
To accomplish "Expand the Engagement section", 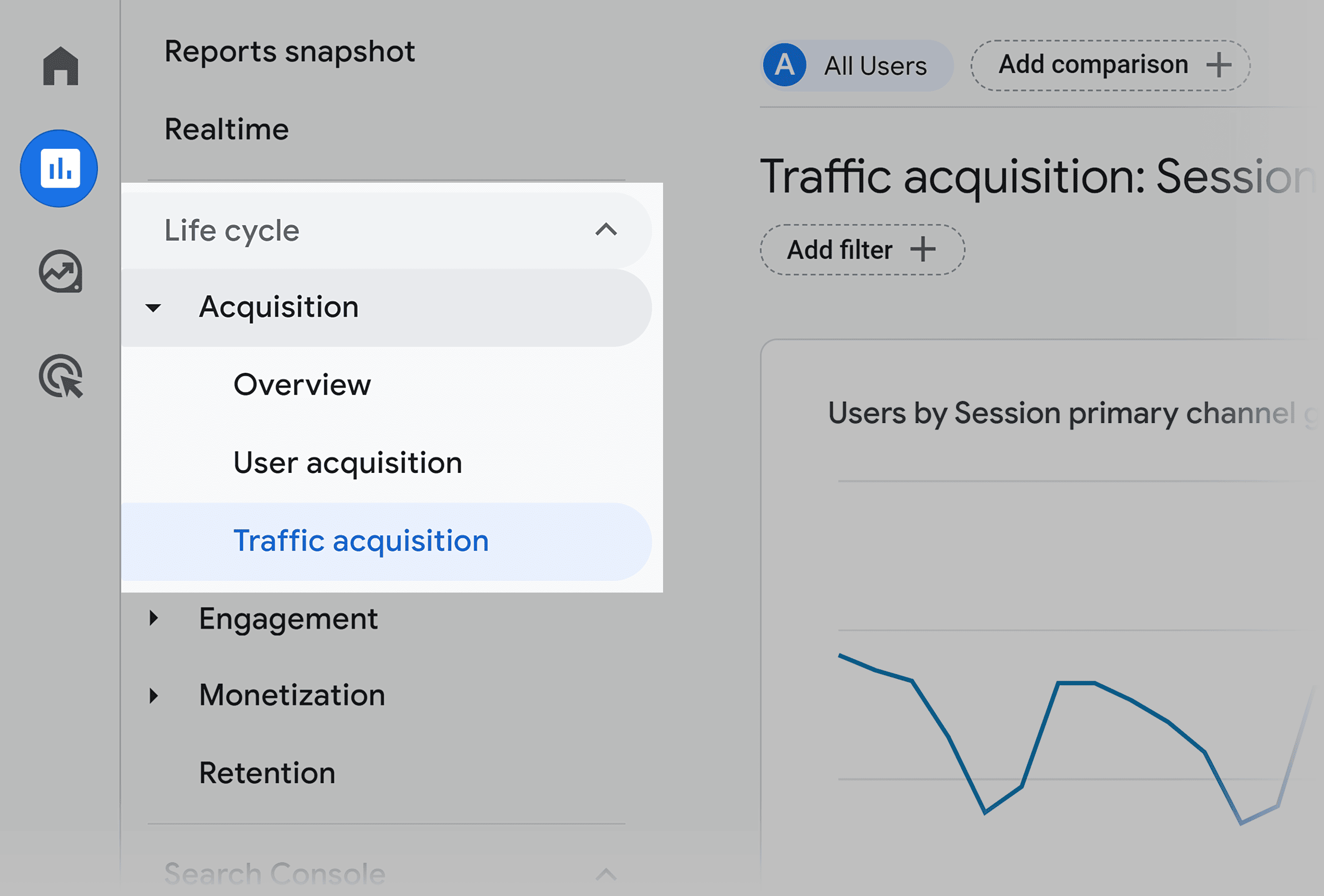I will coord(154,619).
